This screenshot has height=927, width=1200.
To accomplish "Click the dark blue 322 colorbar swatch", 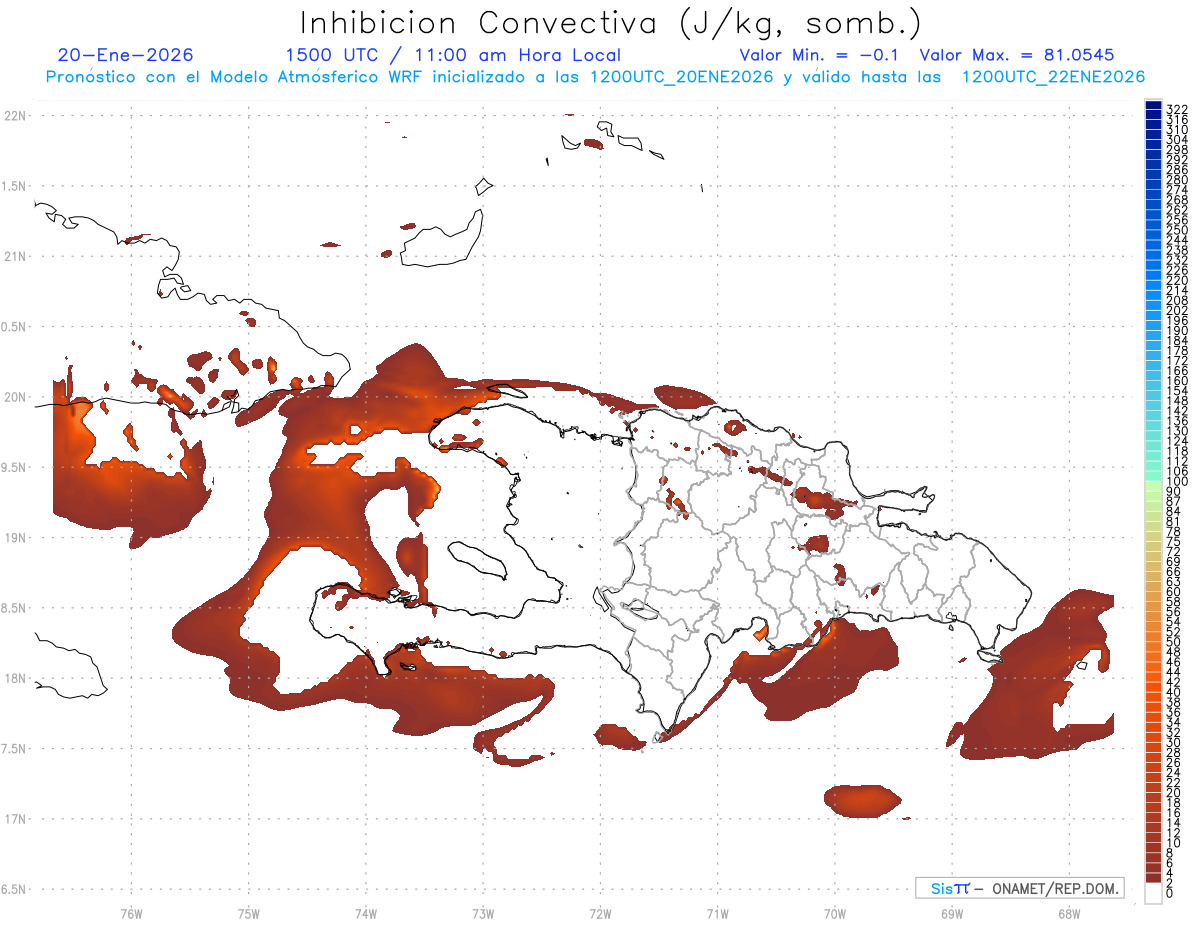I will pyautogui.click(x=1153, y=105).
